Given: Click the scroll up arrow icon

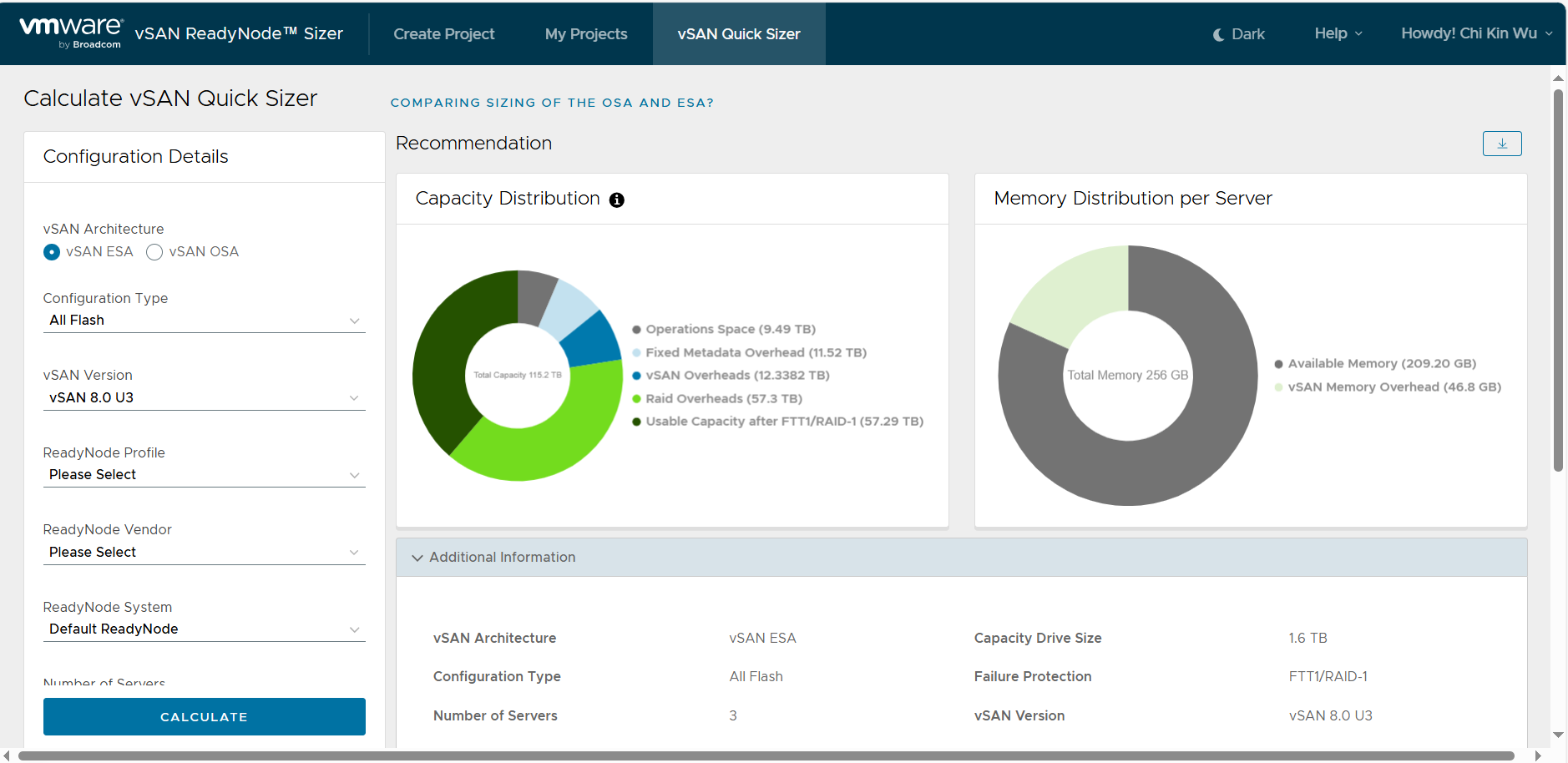Looking at the screenshot, I should click(1558, 78).
